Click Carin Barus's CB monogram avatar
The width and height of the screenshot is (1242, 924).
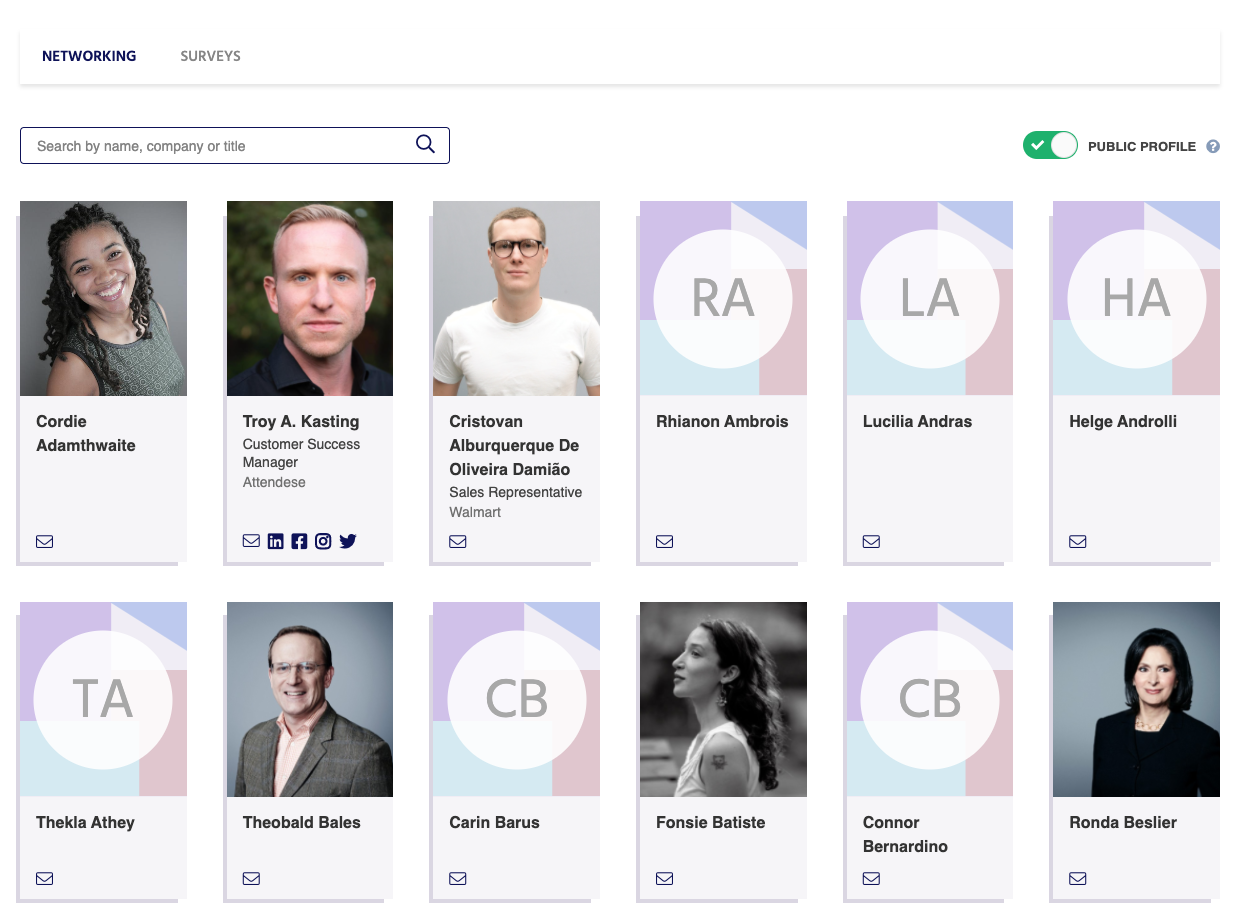pos(516,699)
